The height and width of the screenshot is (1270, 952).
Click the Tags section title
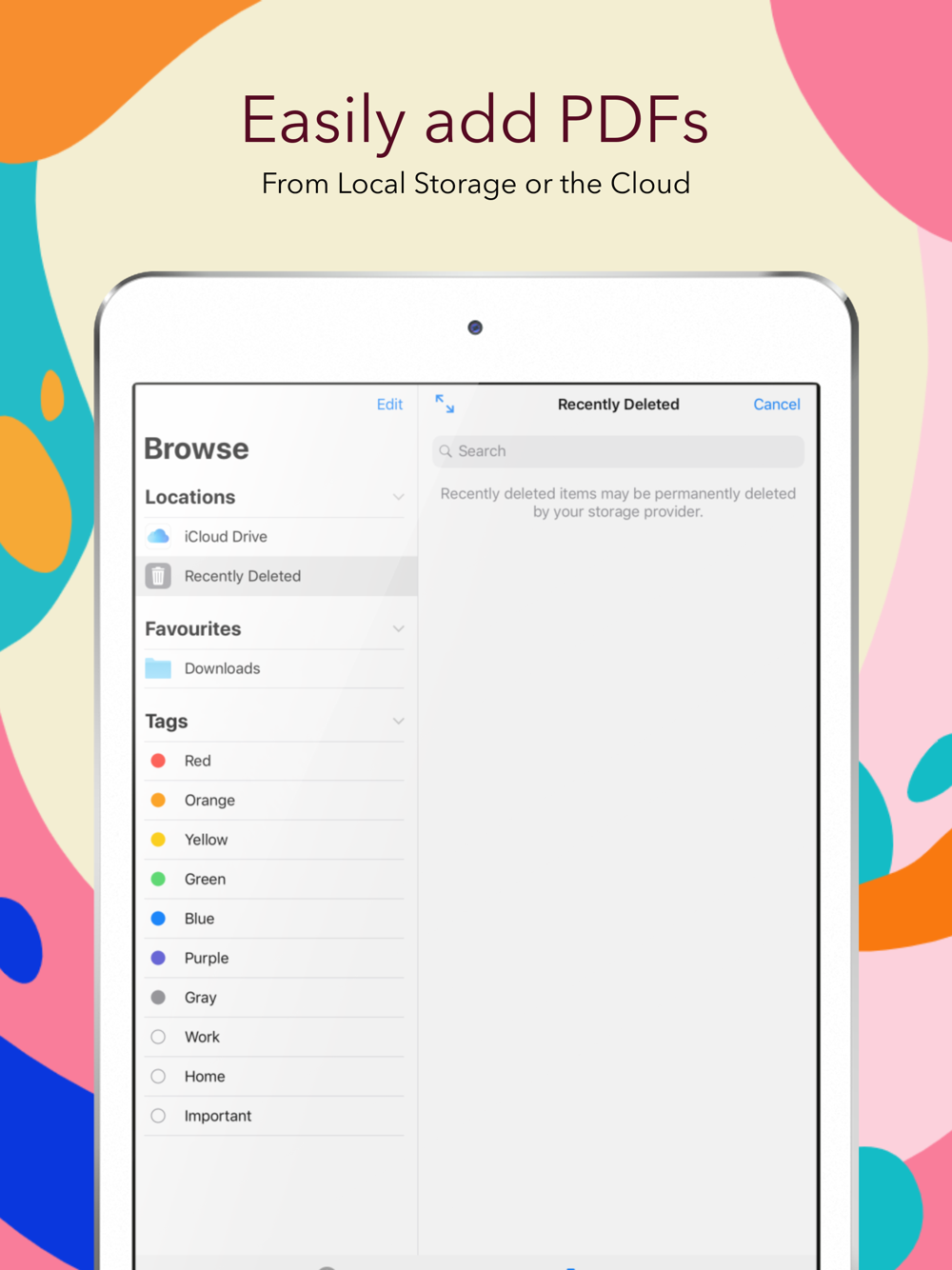[167, 722]
